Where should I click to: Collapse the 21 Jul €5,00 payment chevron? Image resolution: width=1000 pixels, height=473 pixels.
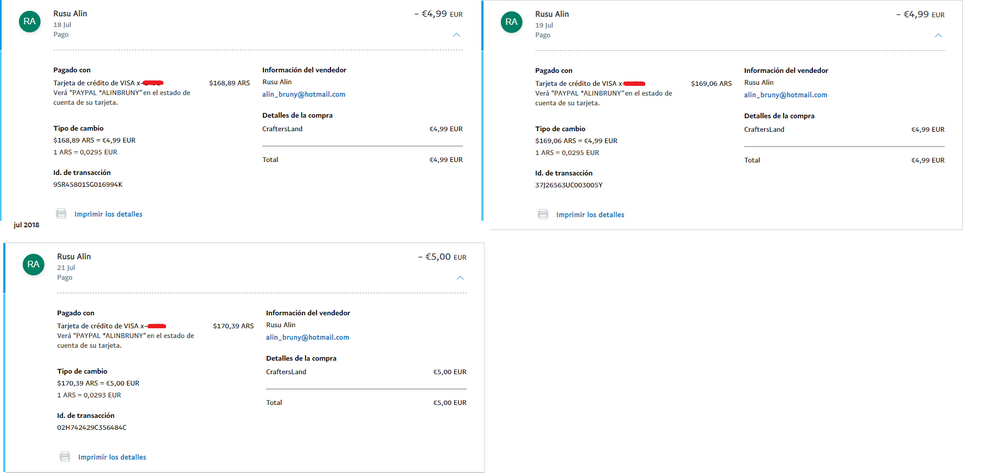tap(460, 277)
